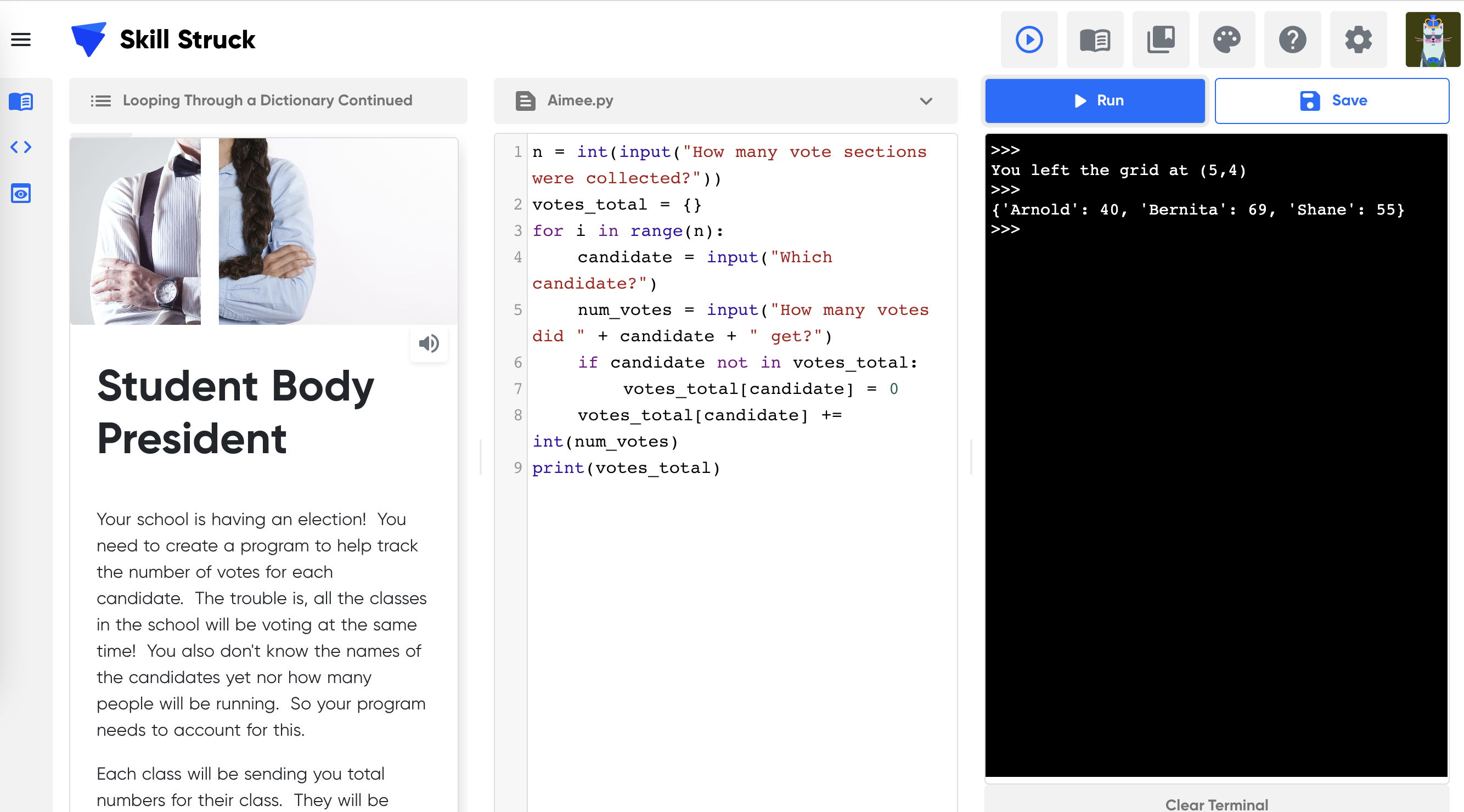Save the current file
Image resolution: width=1464 pixels, height=812 pixels.
[x=1332, y=100]
